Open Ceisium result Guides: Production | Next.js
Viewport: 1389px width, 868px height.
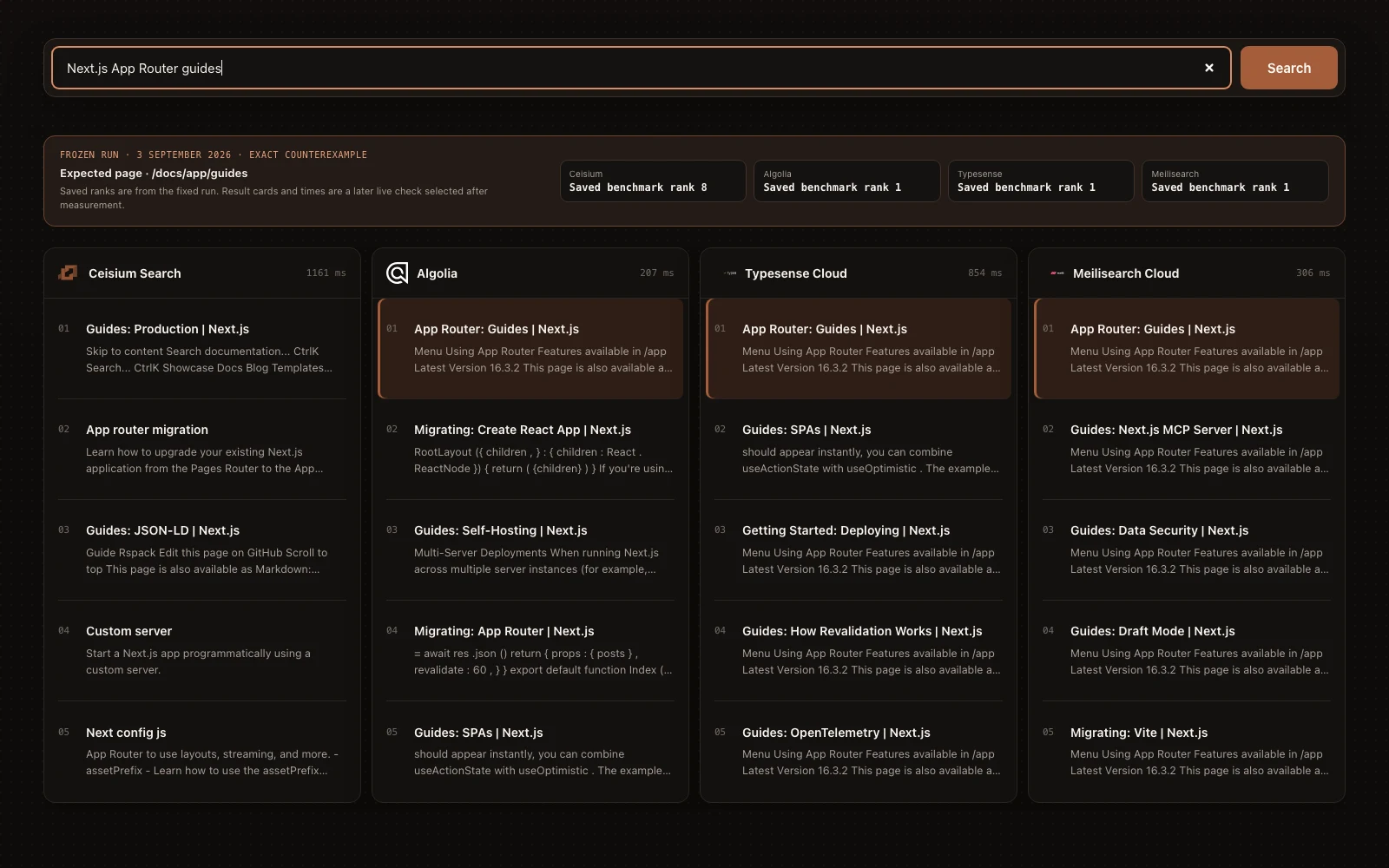202,349
